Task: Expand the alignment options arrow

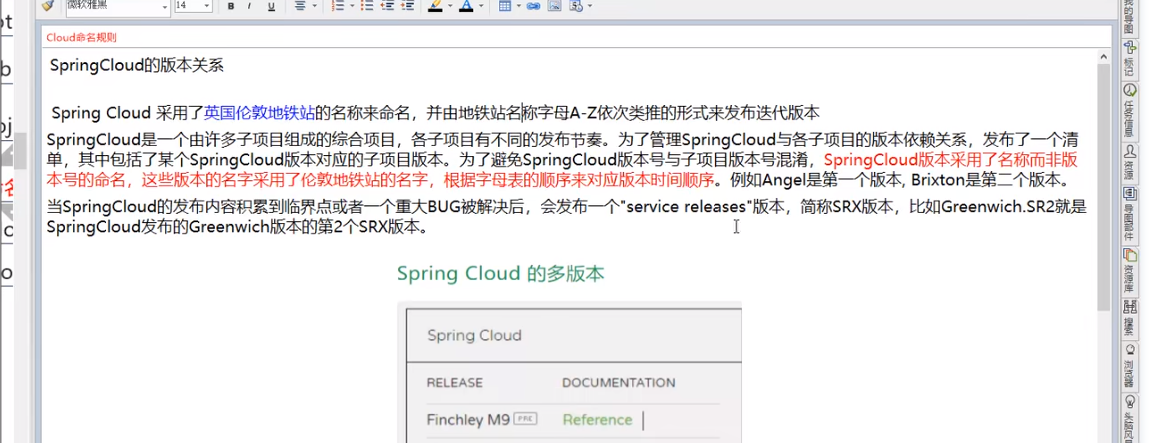Action: click(314, 7)
